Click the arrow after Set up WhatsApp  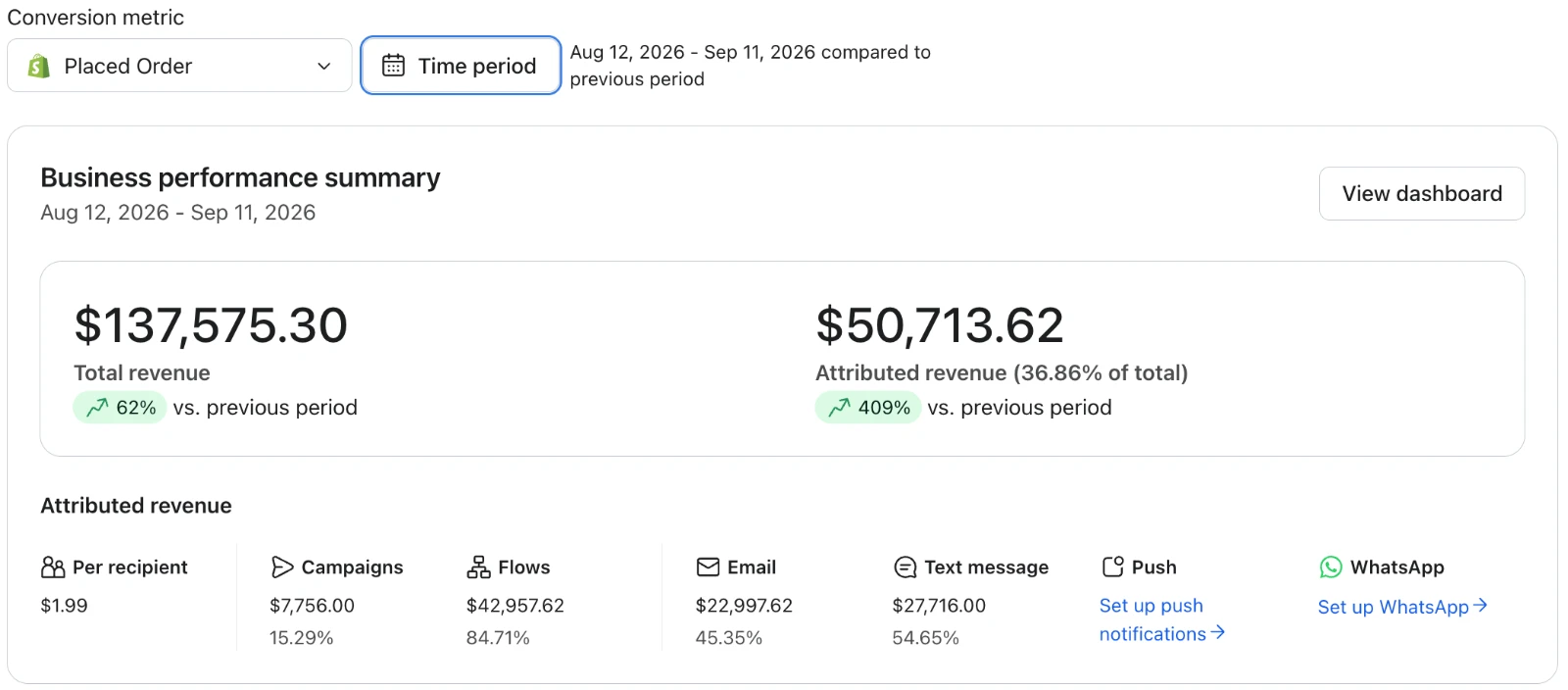click(x=1480, y=606)
